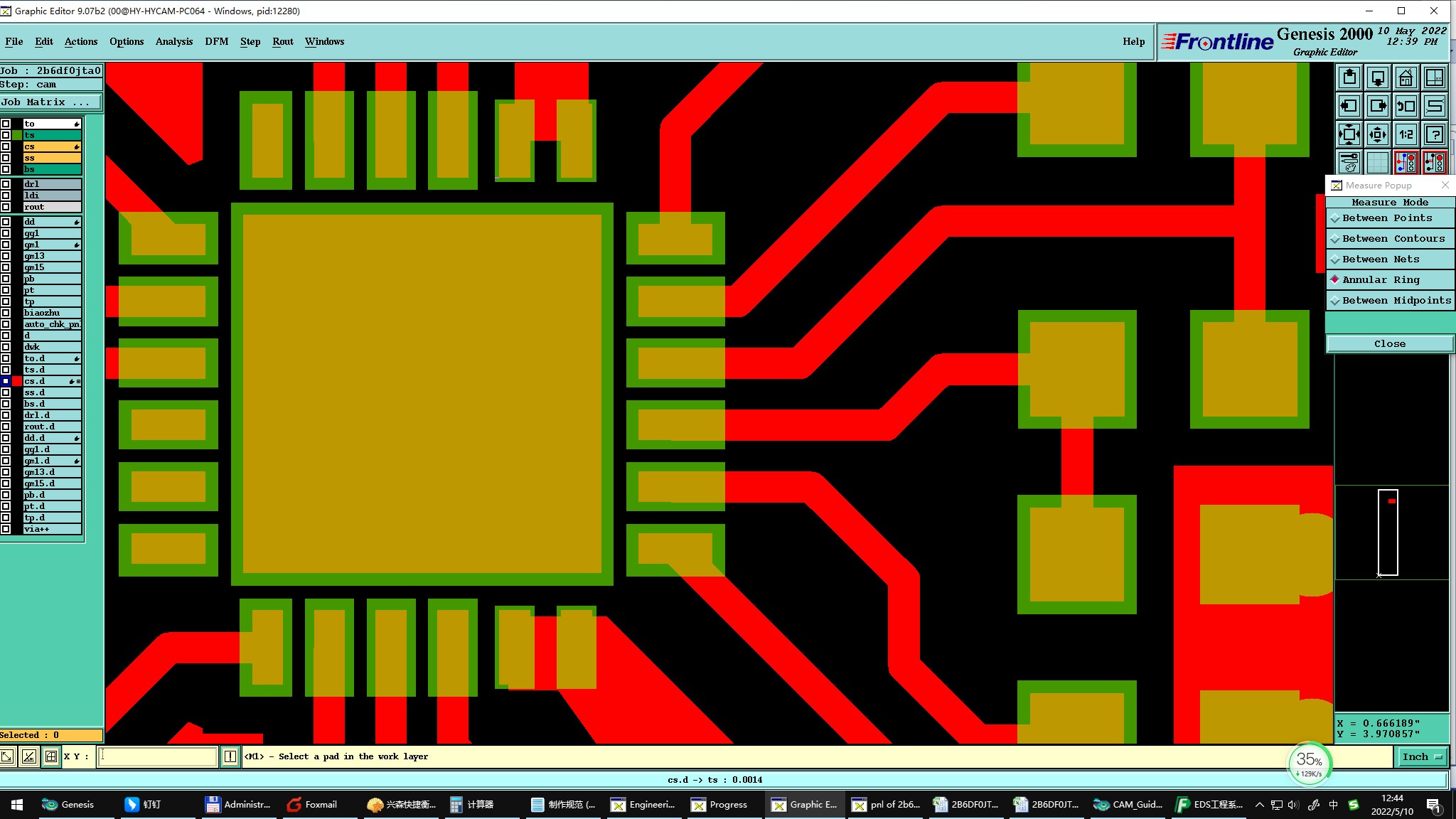Tick the checkbox beside the drl layer
This screenshot has height=819, width=1456.
(x=6, y=184)
